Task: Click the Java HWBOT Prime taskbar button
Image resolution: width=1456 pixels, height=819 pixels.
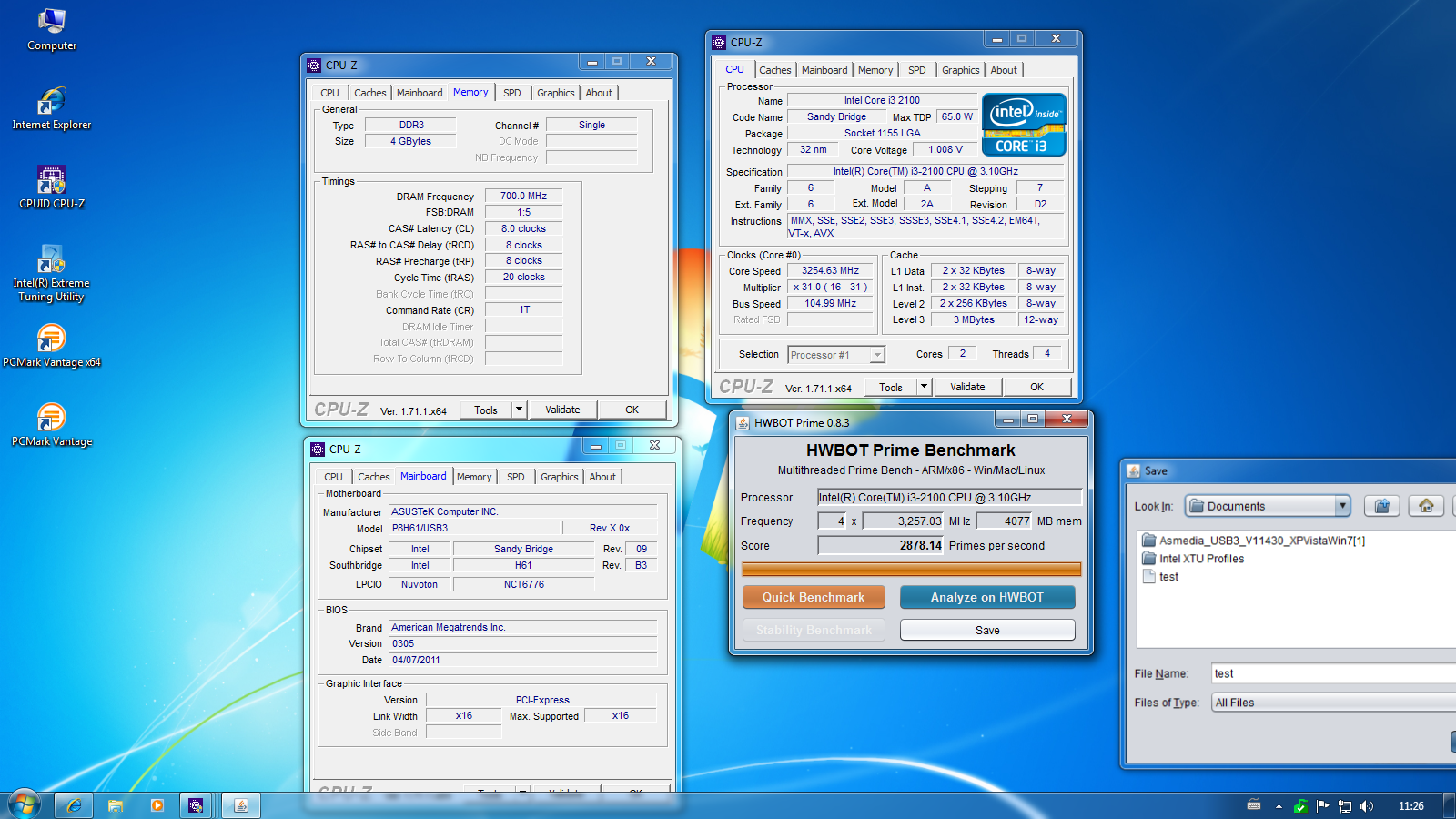Action: (241, 805)
